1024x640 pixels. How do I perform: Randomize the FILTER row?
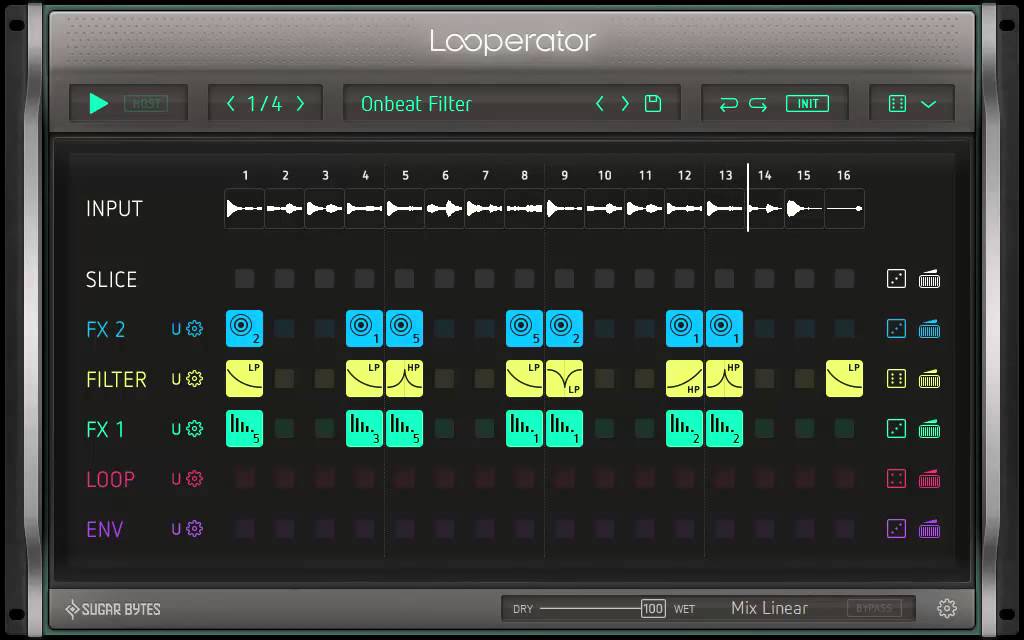[897, 379]
